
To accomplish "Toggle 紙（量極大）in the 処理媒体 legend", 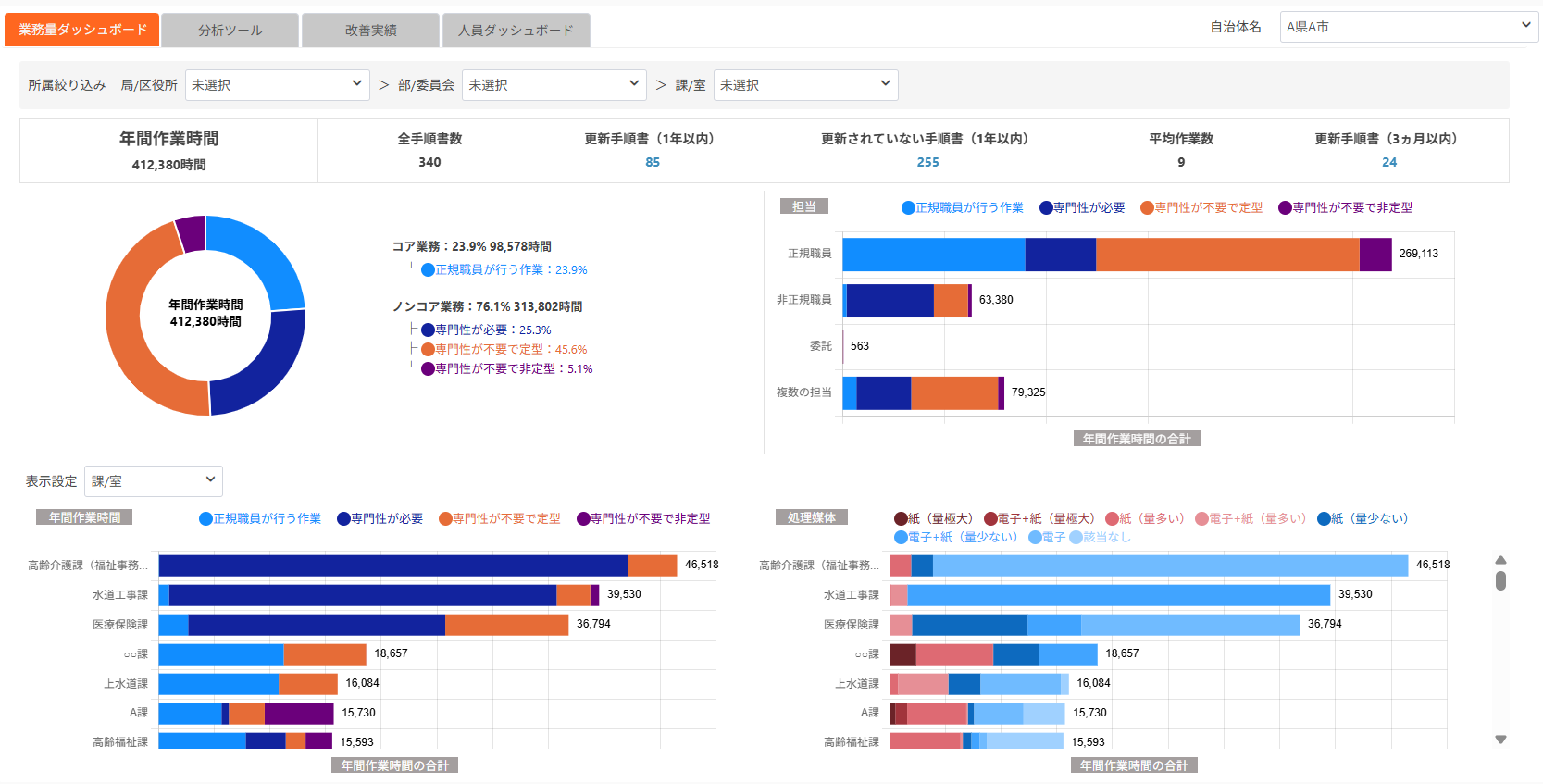I will (x=933, y=518).
